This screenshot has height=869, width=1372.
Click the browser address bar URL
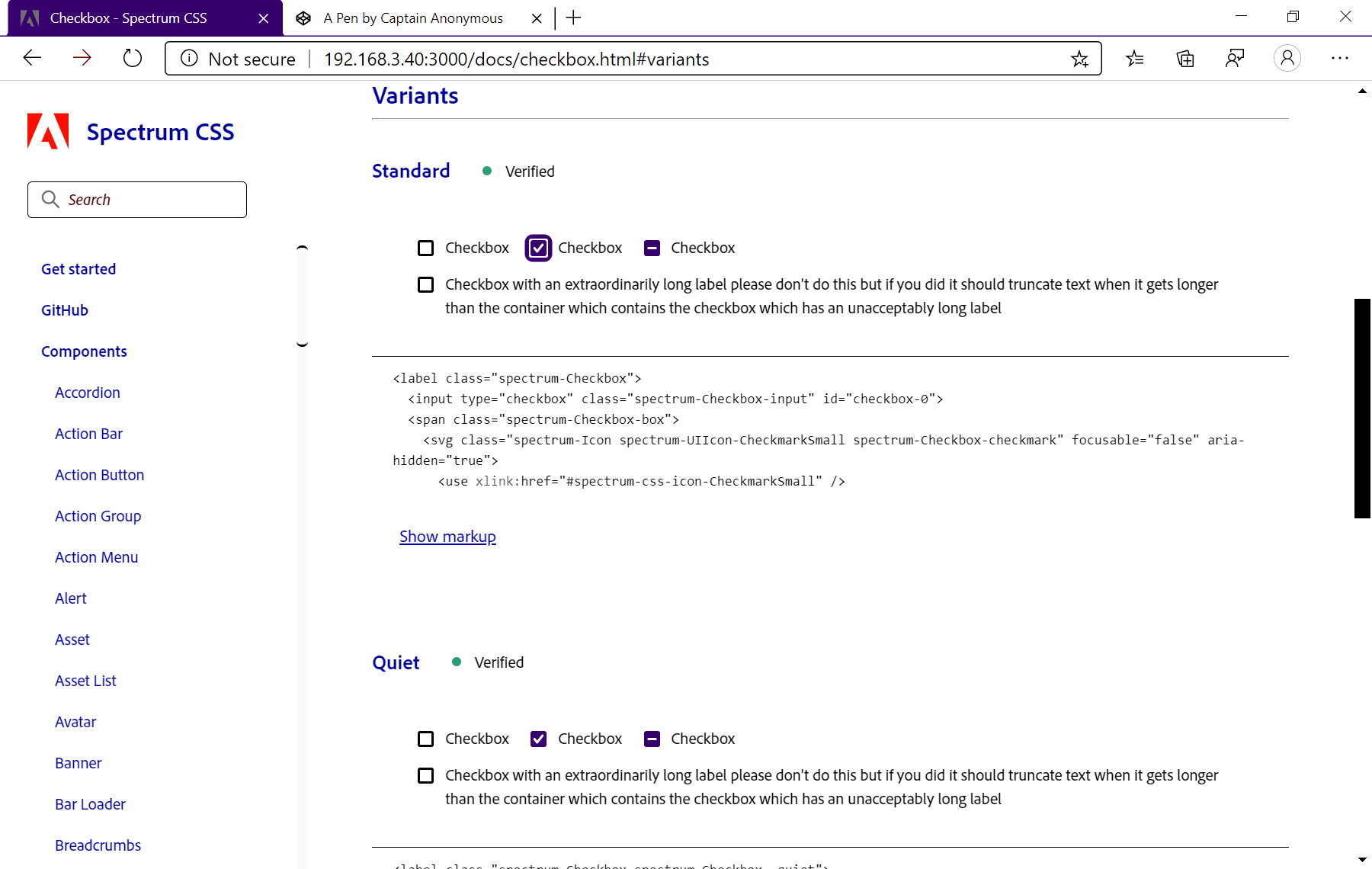(x=516, y=59)
